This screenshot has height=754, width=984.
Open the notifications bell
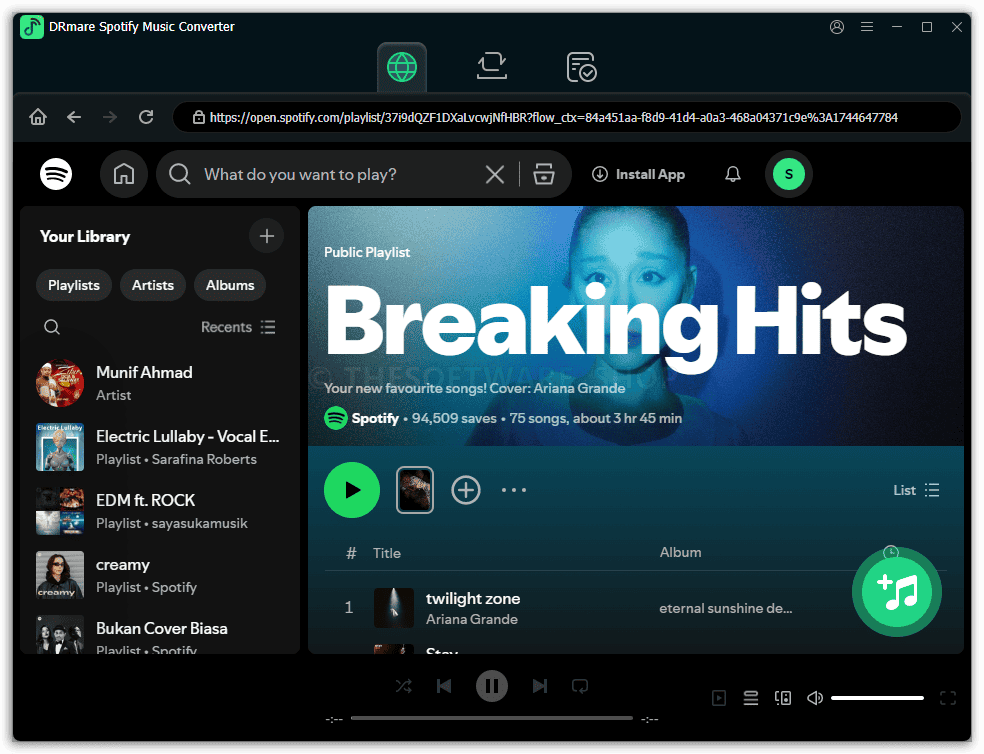732,174
